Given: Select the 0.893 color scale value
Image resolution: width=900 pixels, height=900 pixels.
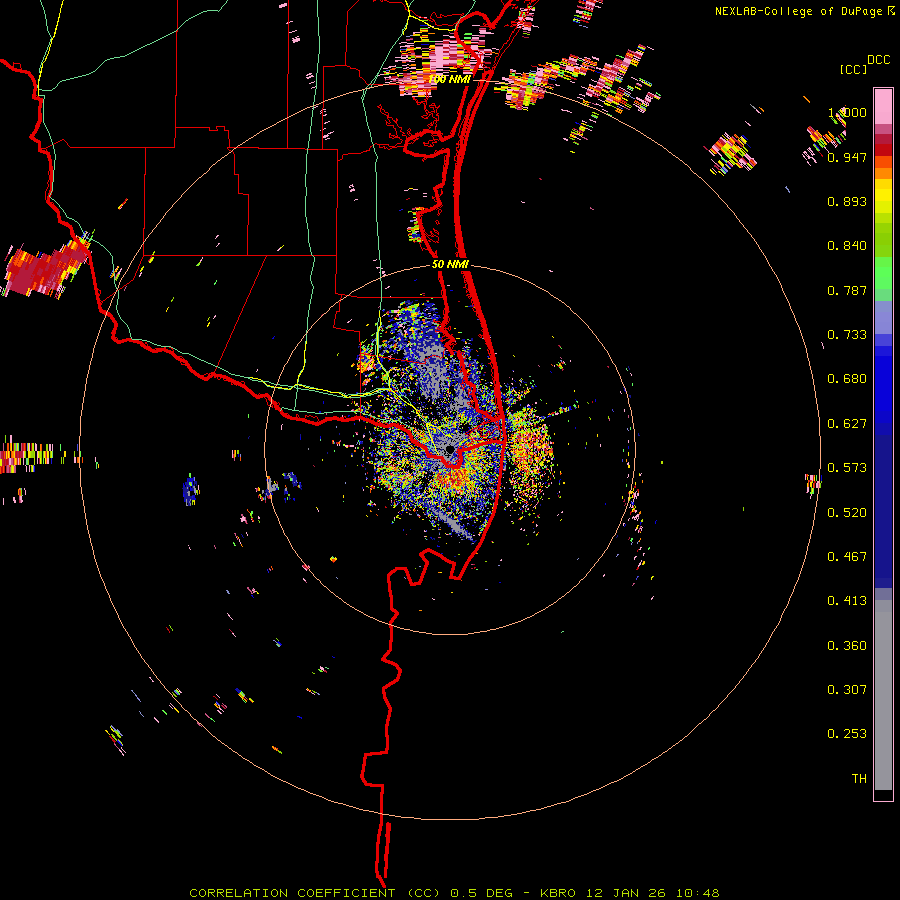Looking at the screenshot, I should pyautogui.click(x=847, y=201).
